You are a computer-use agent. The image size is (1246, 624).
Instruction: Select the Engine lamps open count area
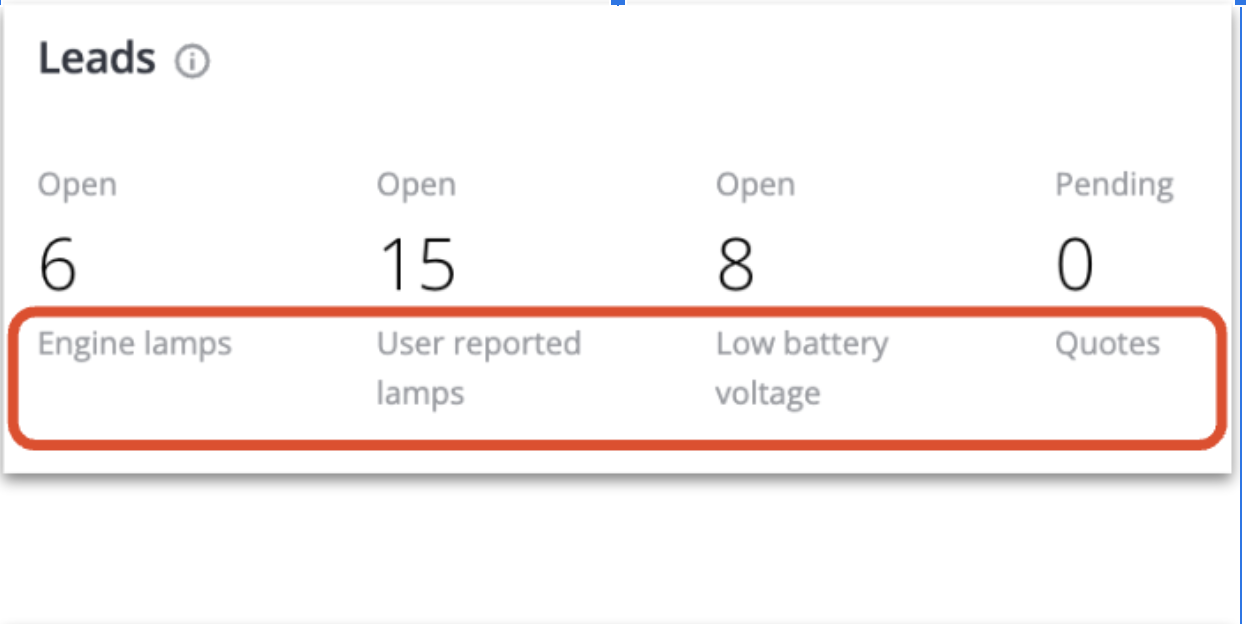[55, 263]
